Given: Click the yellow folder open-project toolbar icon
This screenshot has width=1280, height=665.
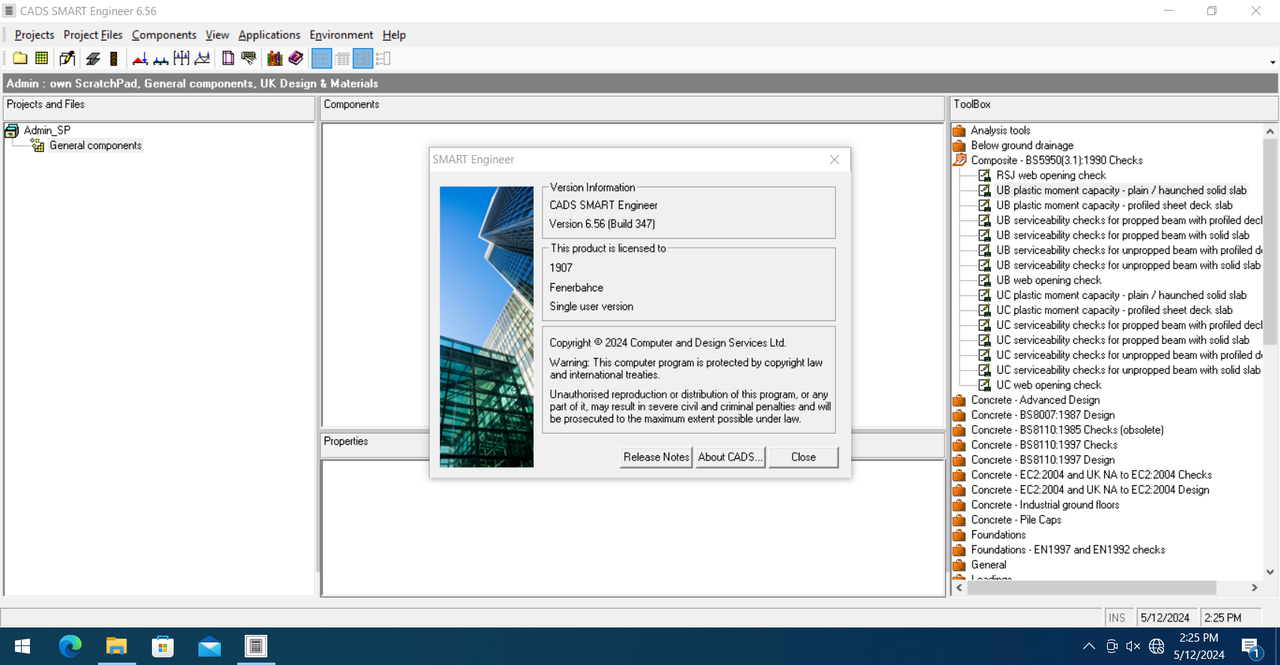Looking at the screenshot, I should pos(20,59).
